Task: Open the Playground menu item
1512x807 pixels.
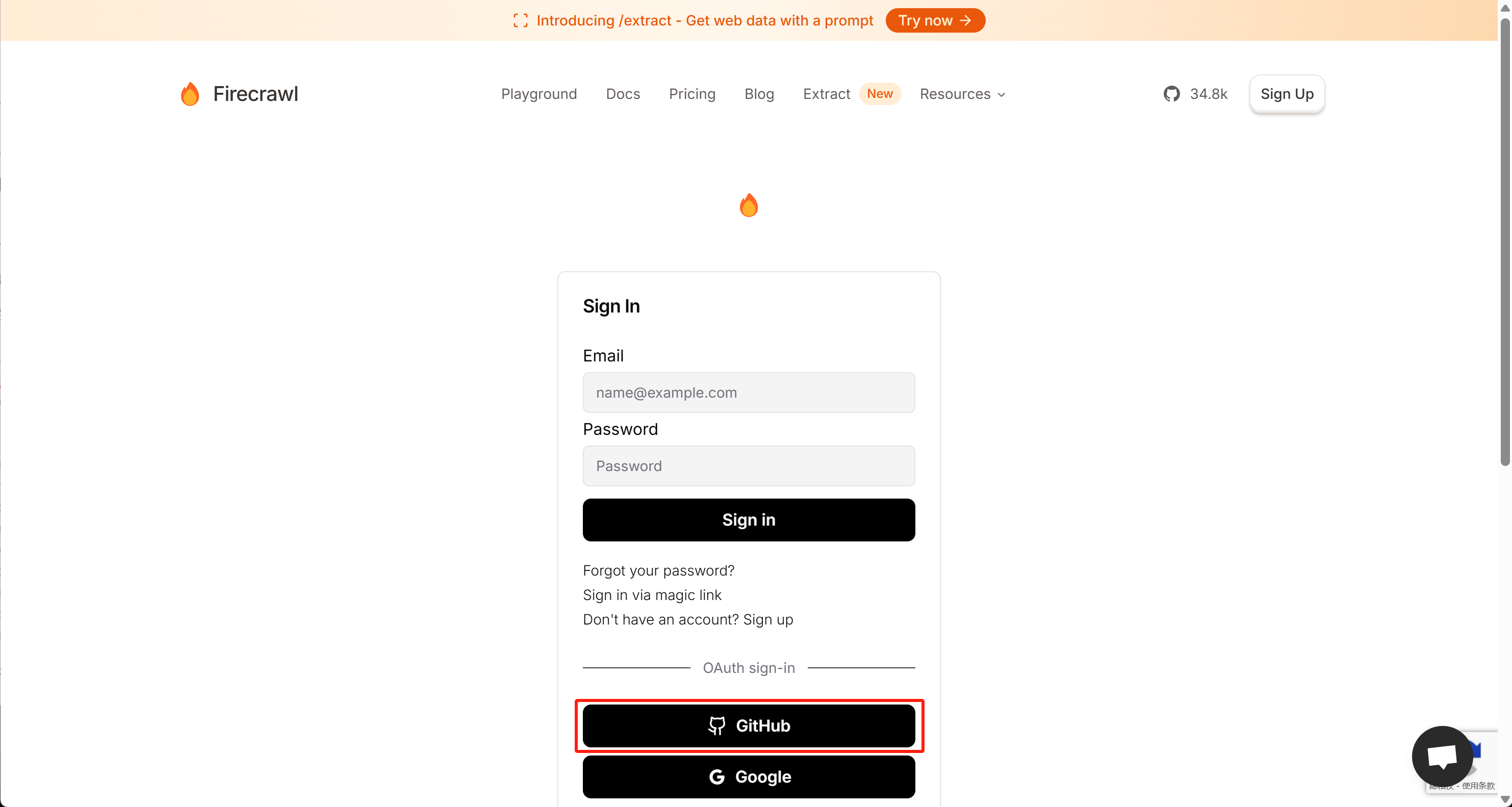Action: pyautogui.click(x=538, y=94)
